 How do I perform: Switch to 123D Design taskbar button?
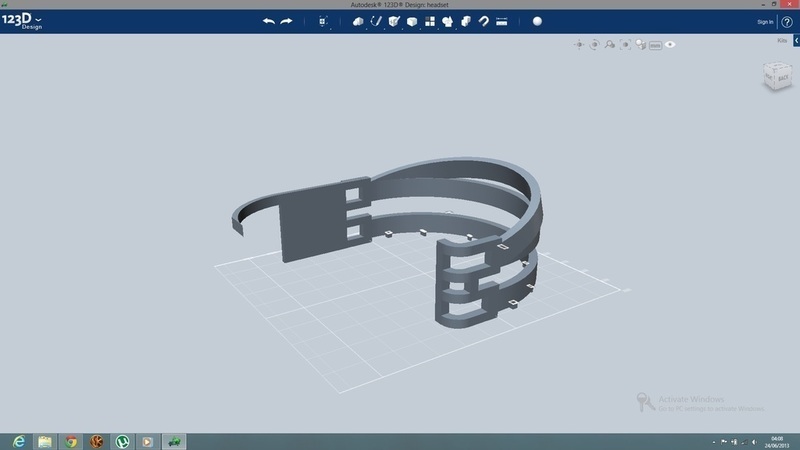point(174,441)
